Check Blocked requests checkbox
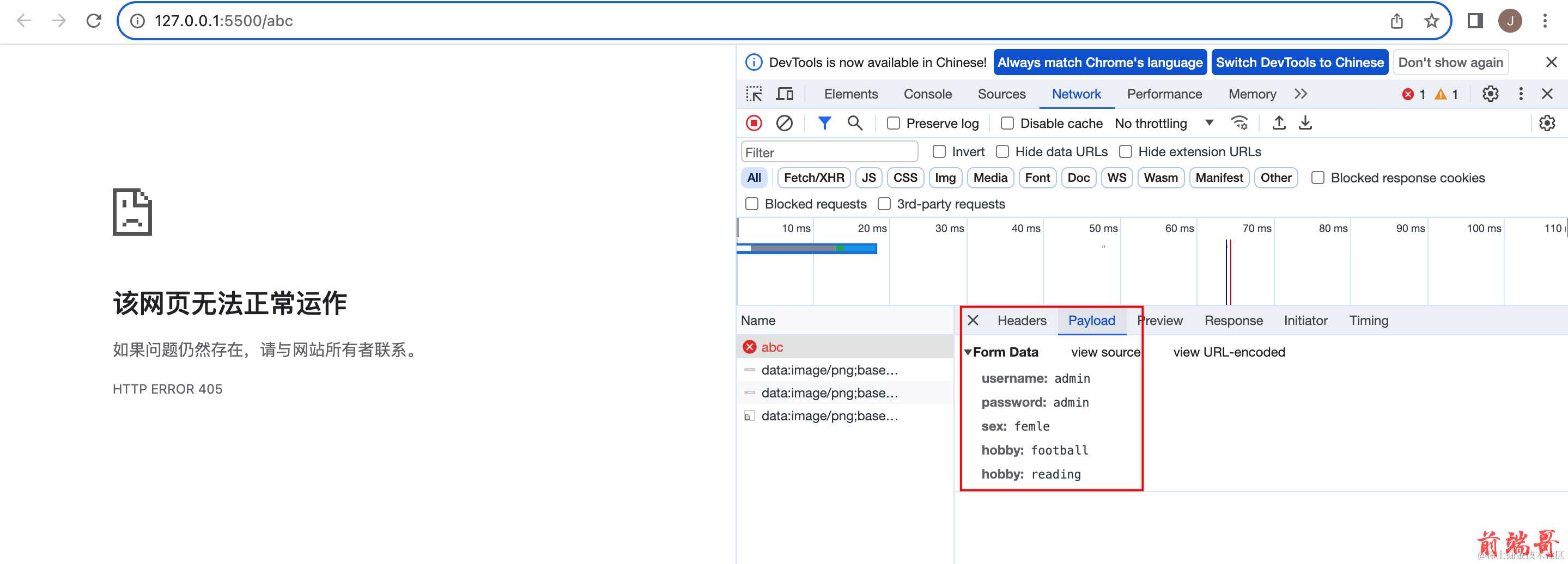Viewport: 1568px width, 564px height. point(752,204)
